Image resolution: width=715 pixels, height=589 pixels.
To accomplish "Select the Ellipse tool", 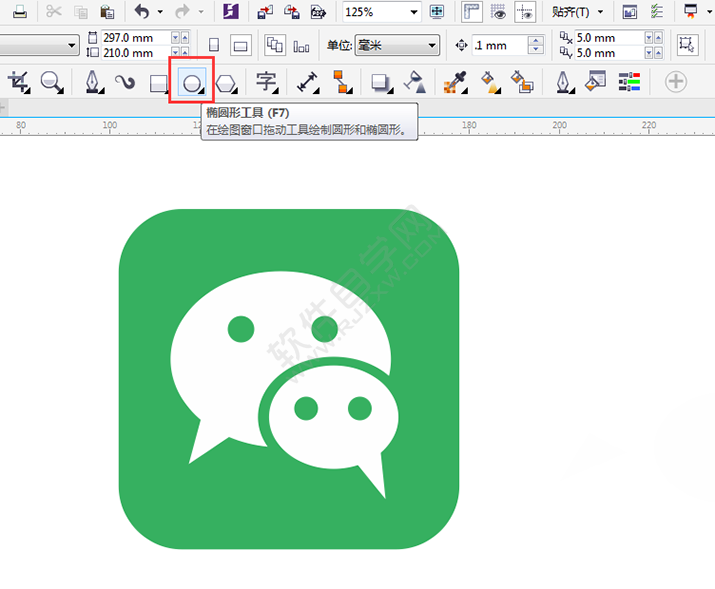I will click(191, 83).
